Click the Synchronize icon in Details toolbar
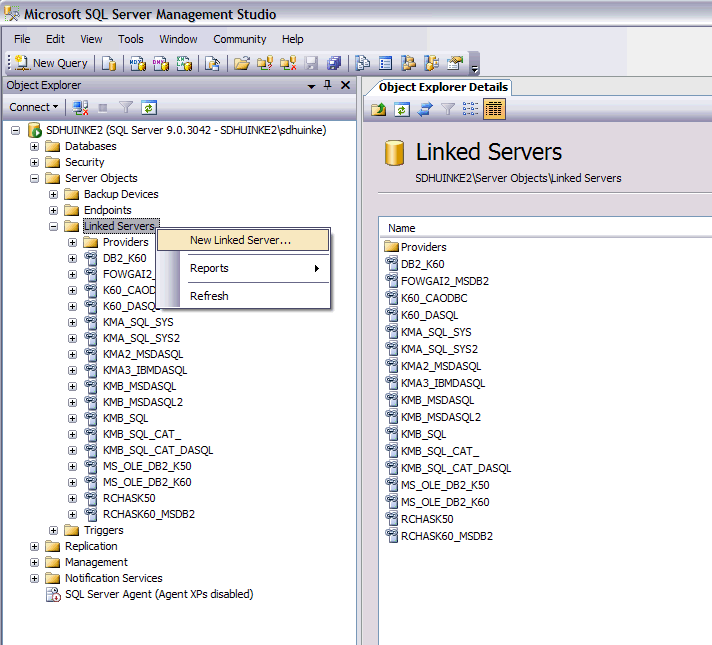712x645 pixels. pyautogui.click(x=425, y=109)
